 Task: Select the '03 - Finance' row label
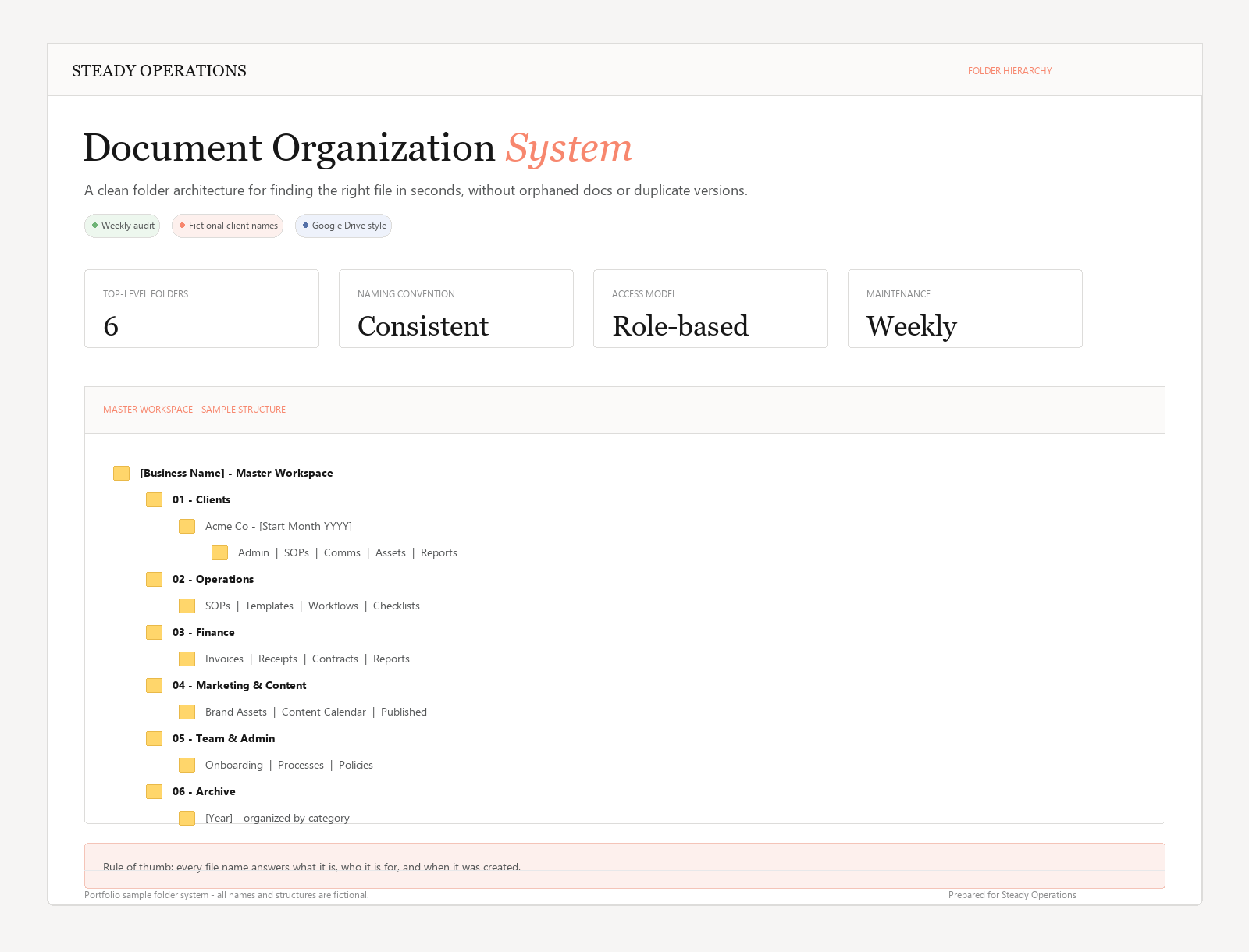pyautogui.click(x=204, y=632)
